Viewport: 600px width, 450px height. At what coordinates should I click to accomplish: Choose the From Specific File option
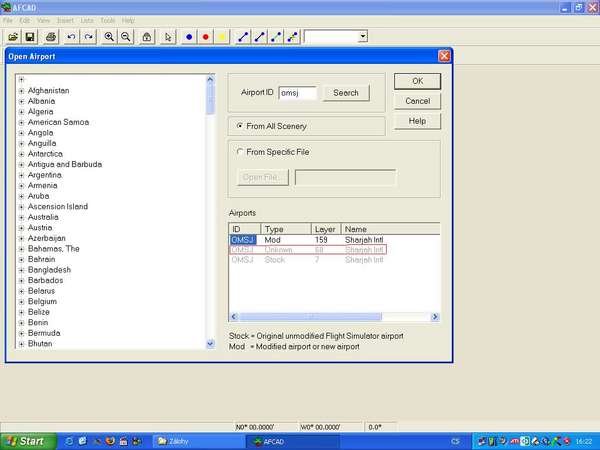[238, 152]
